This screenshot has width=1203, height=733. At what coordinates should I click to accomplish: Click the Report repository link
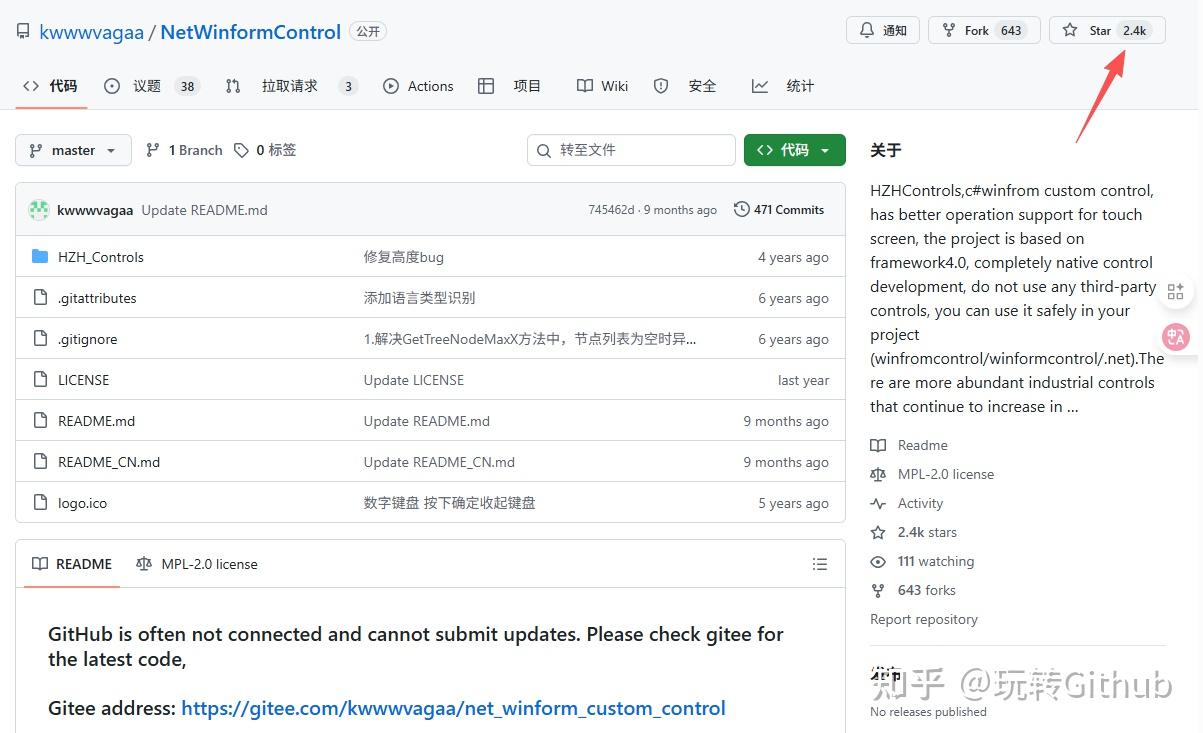pos(924,619)
